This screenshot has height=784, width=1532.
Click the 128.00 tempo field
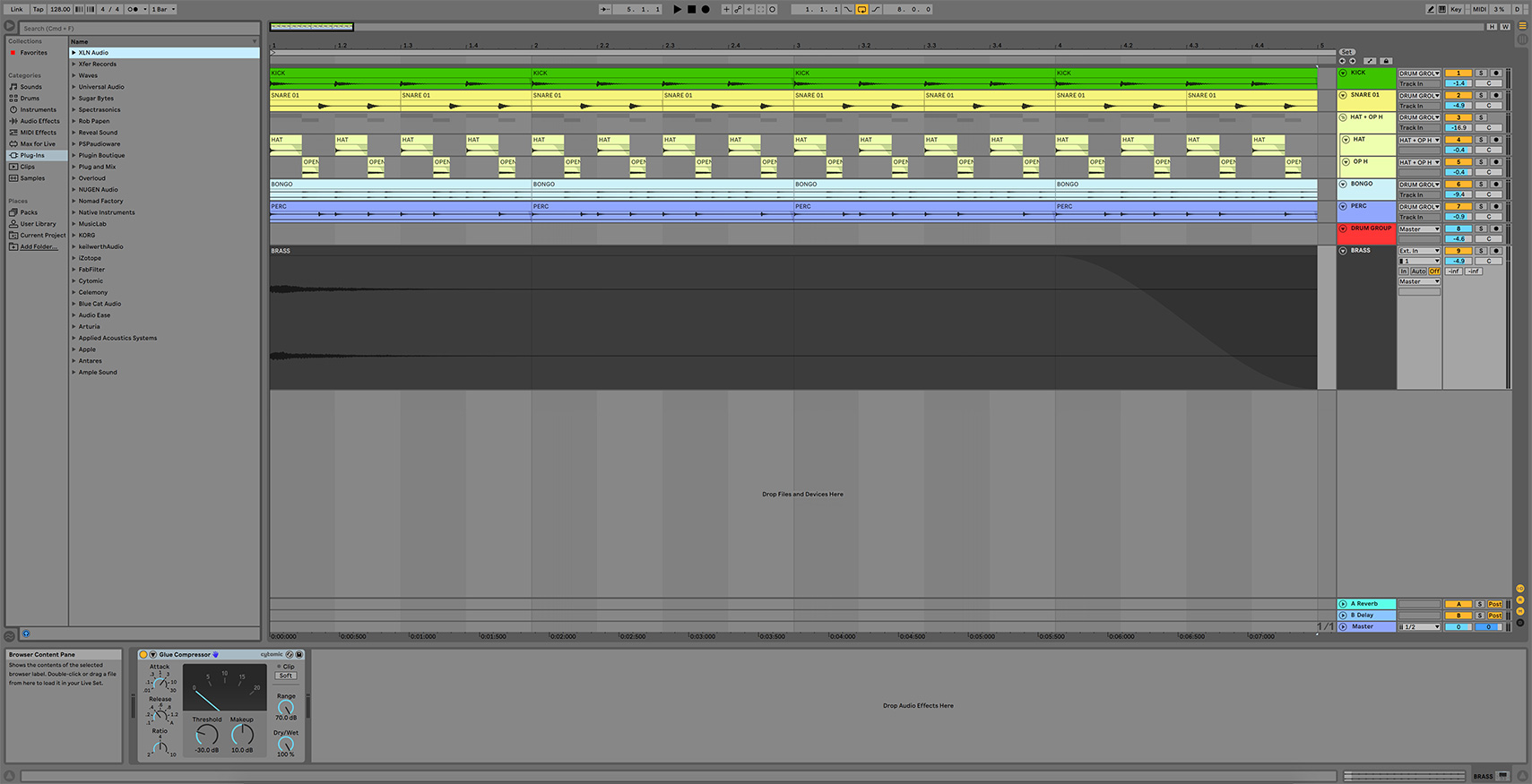tap(60, 9)
